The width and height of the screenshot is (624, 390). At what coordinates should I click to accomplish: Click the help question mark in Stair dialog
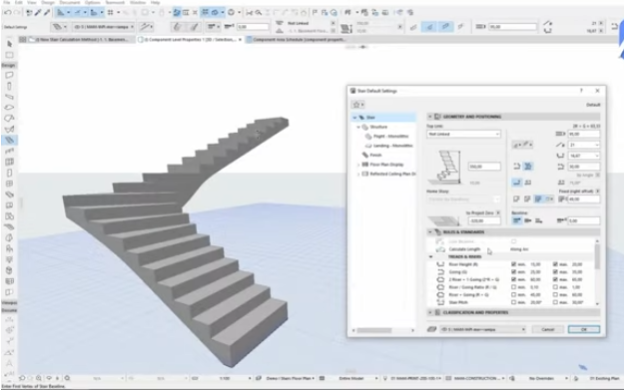581,91
